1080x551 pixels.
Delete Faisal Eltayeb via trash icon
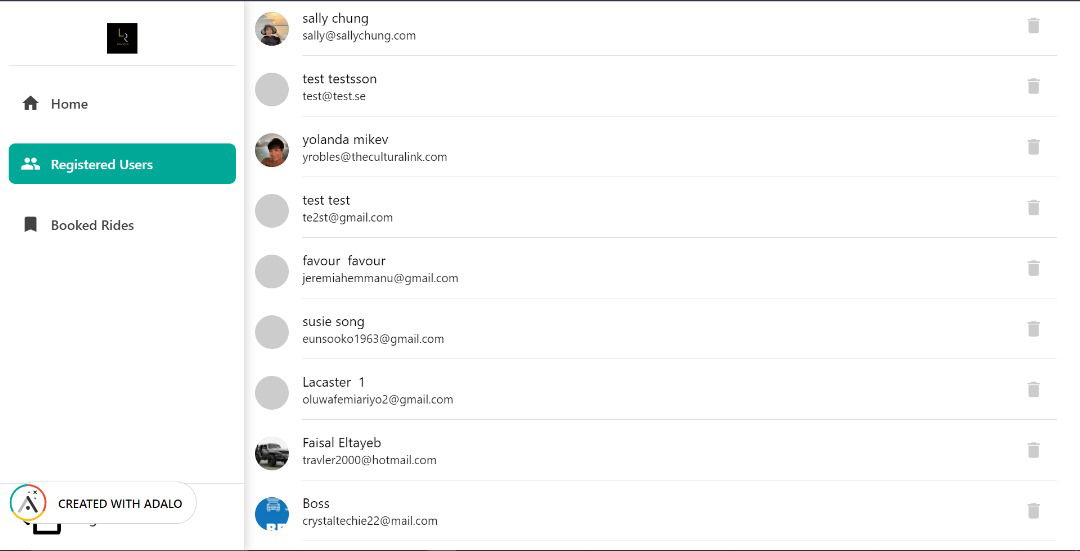(x=1034, y=450)
